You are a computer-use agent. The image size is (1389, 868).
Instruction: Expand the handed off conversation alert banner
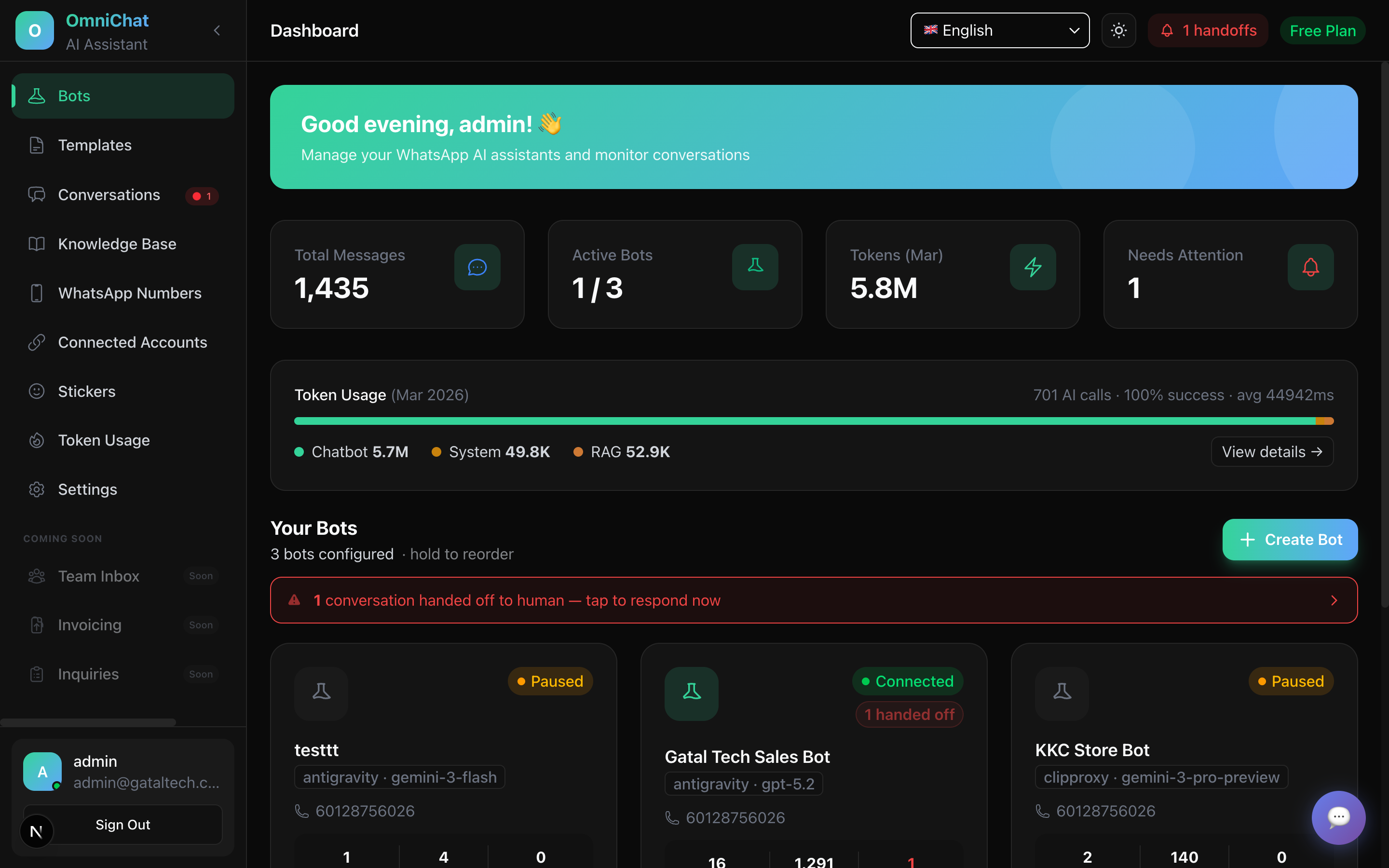tap(813, 600)
